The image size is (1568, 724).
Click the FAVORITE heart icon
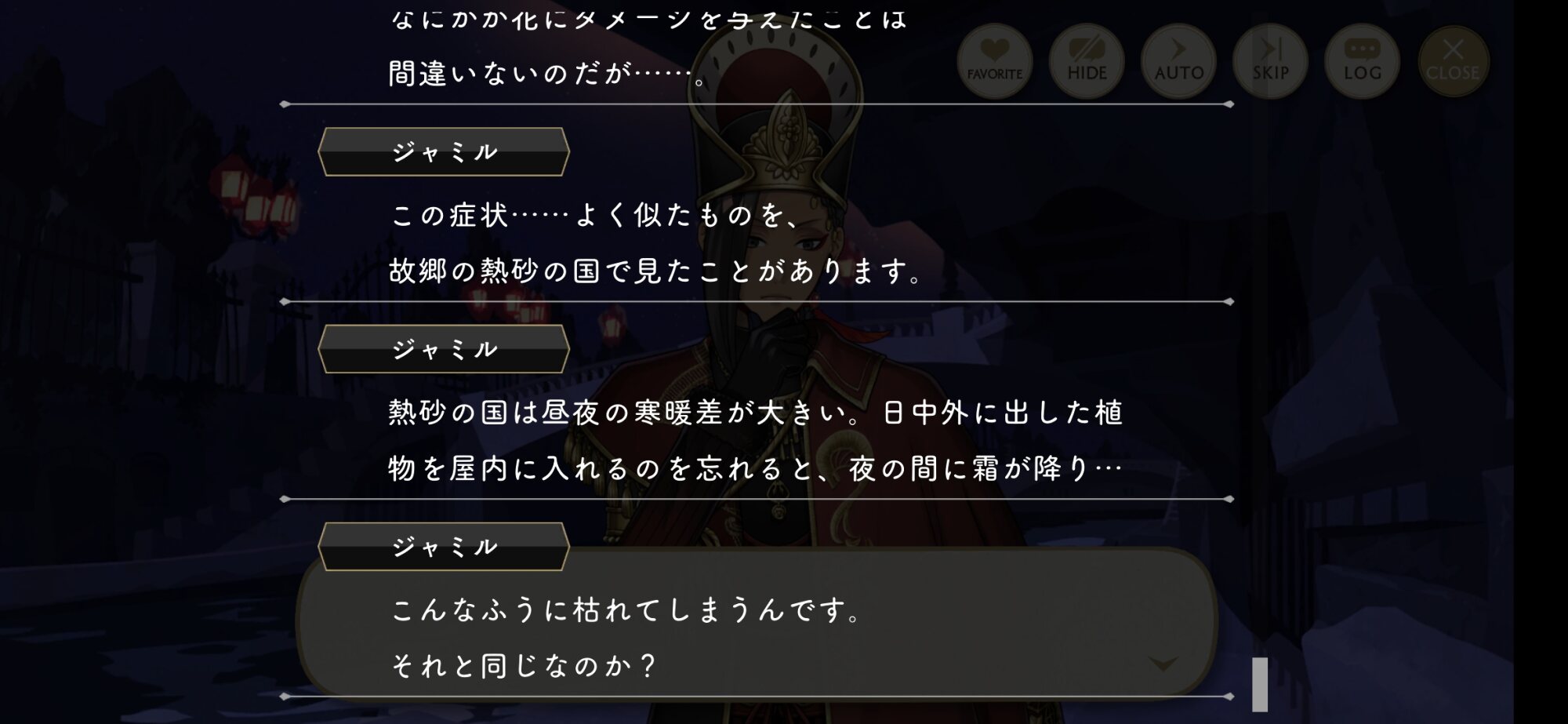[x=994, y=61]
